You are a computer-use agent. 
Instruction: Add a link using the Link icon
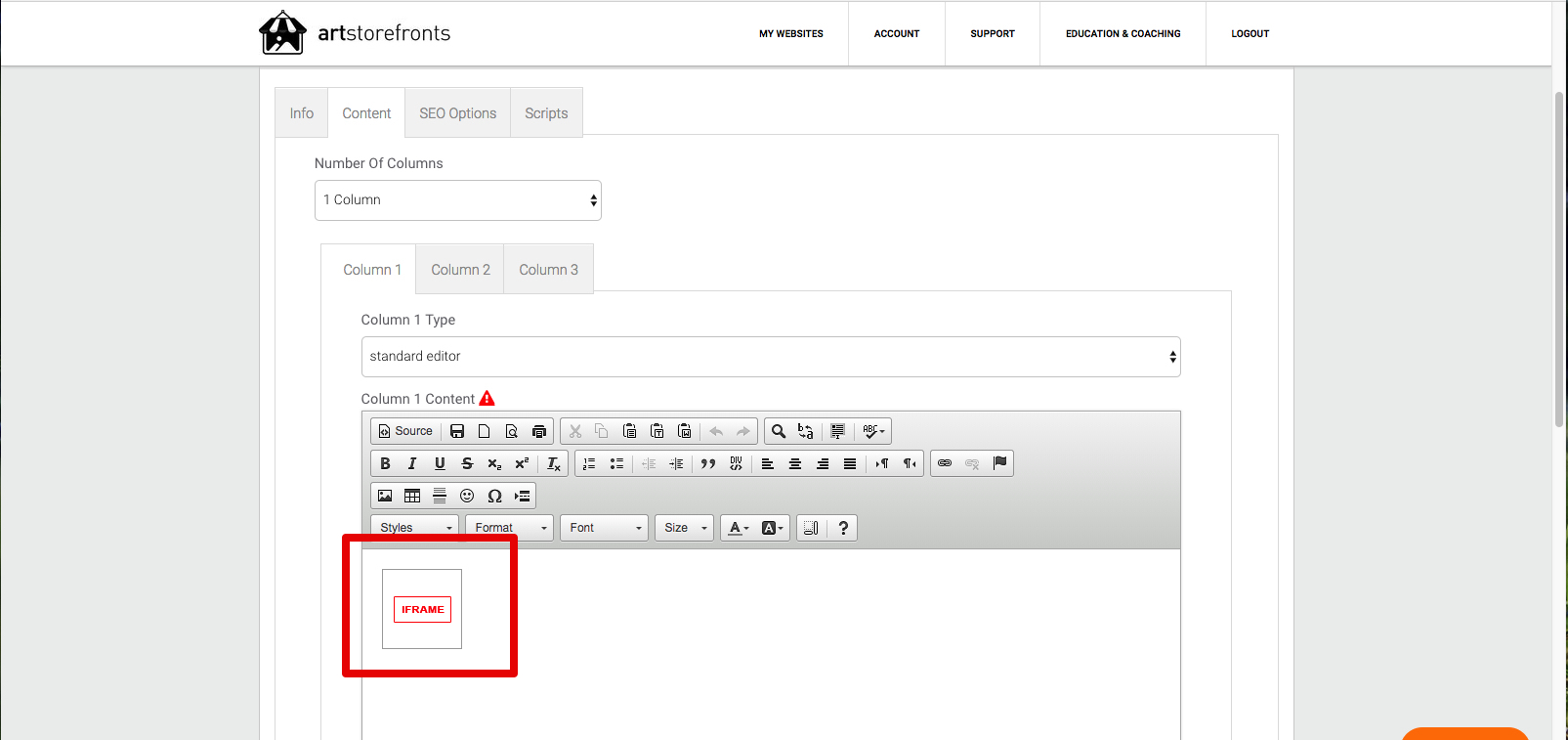[945, 463]
